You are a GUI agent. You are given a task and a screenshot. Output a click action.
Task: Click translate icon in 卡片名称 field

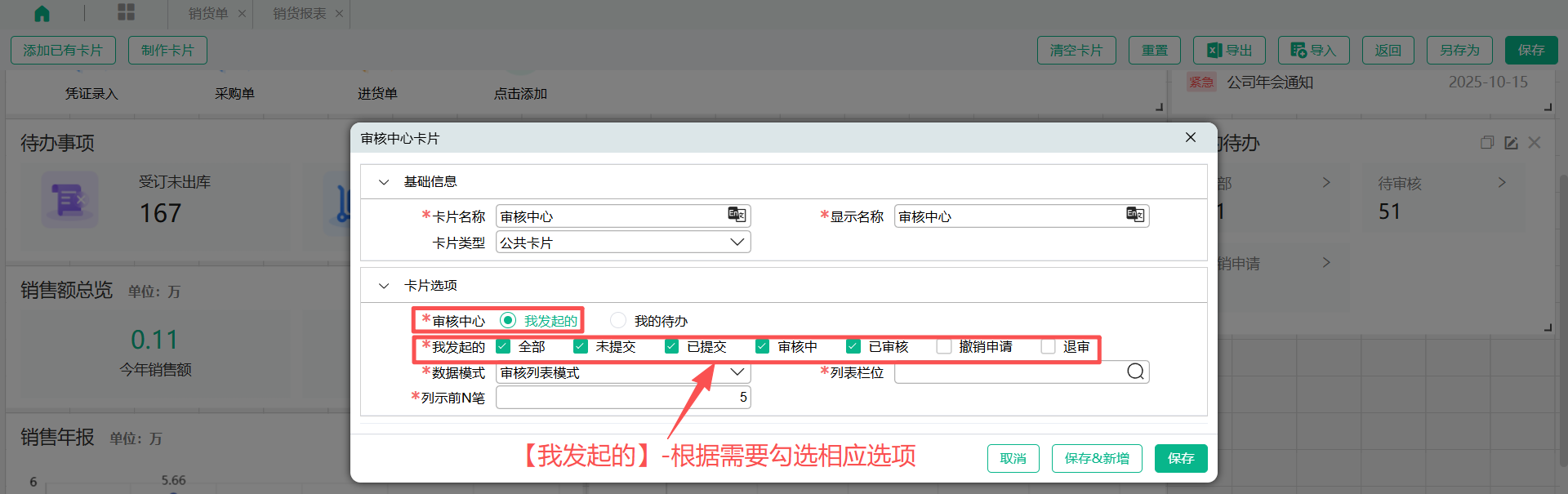click(737, 215)
